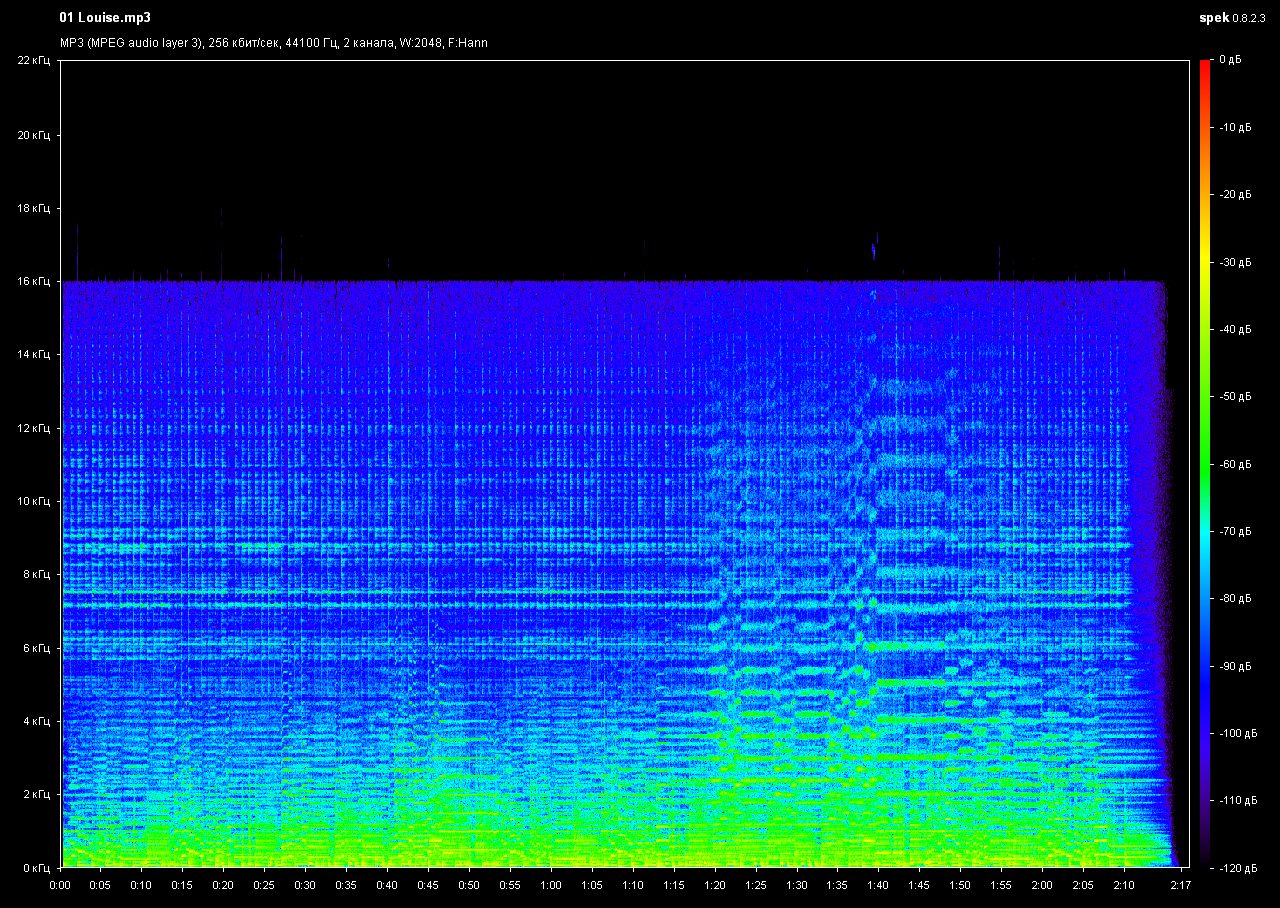Screen dimensions: 1280x908
Task: Click the 0 дБ legend label
Action: (1229, 61)
